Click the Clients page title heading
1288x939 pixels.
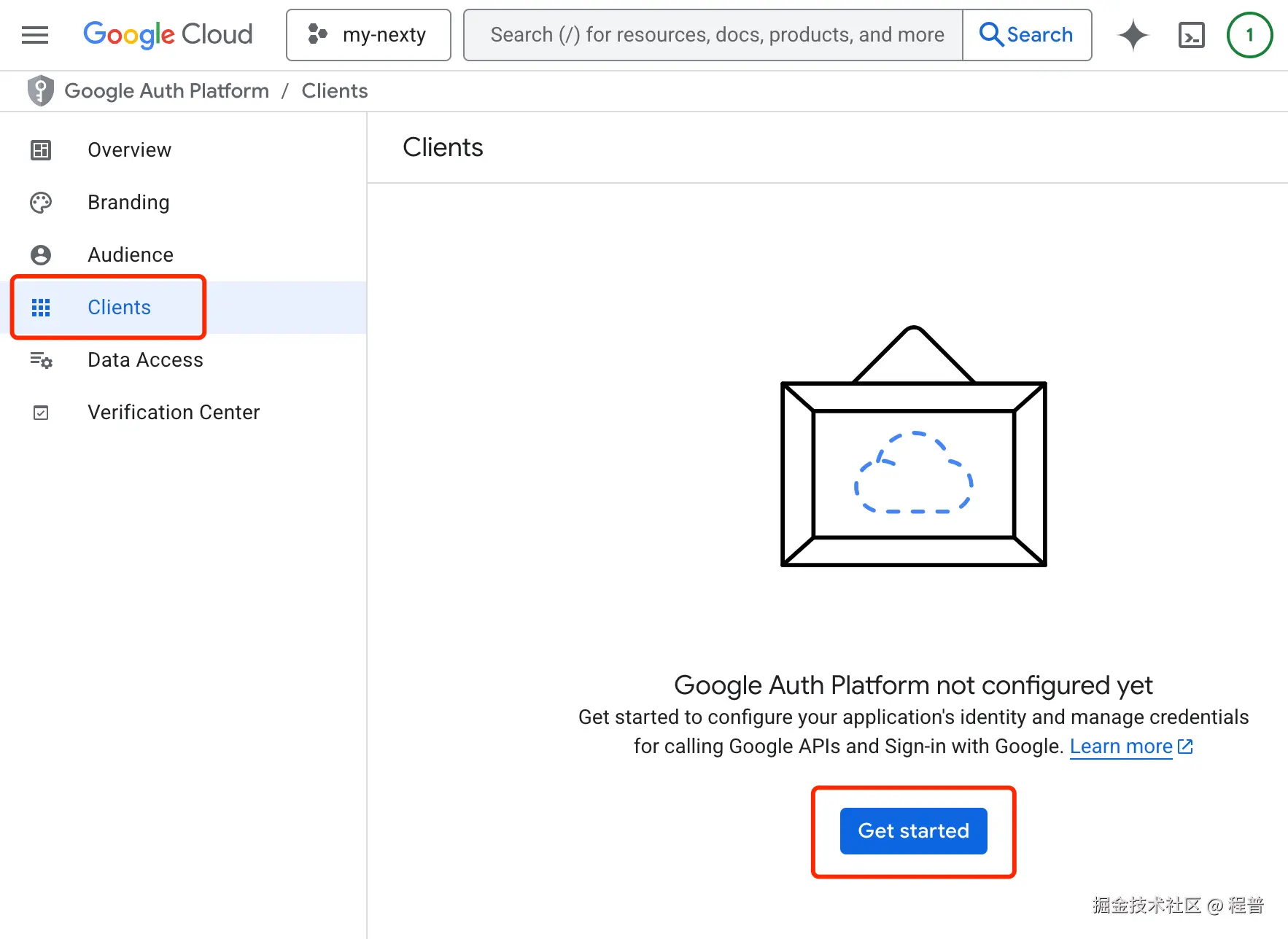click(442, 147)
